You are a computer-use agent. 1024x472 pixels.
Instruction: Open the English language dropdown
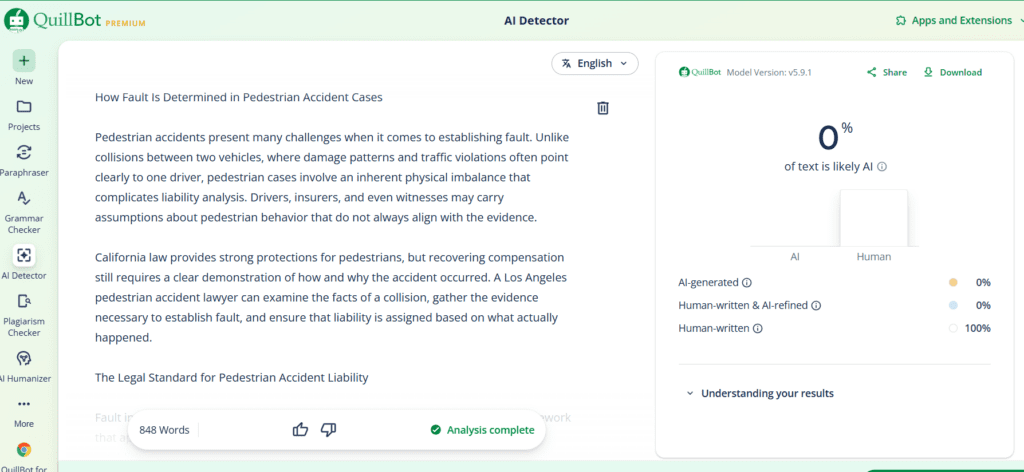tap(594, 63)
